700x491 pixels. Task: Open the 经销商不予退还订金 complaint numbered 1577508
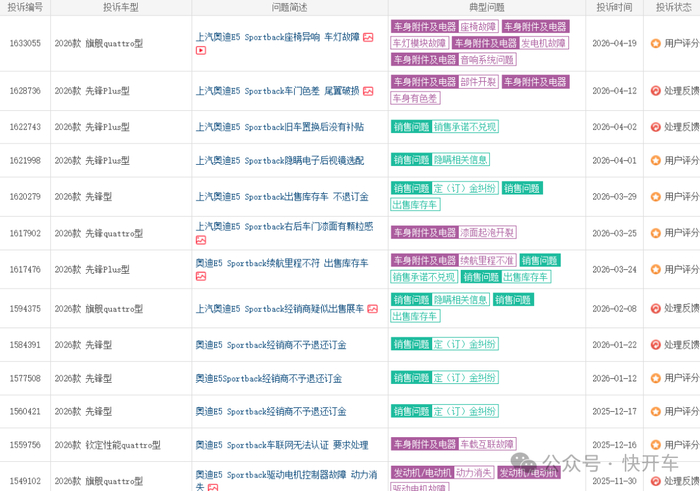[269, 379]
